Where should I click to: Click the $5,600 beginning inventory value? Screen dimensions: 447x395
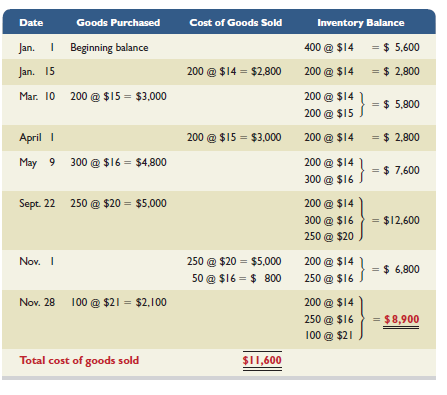pos(401,47)
